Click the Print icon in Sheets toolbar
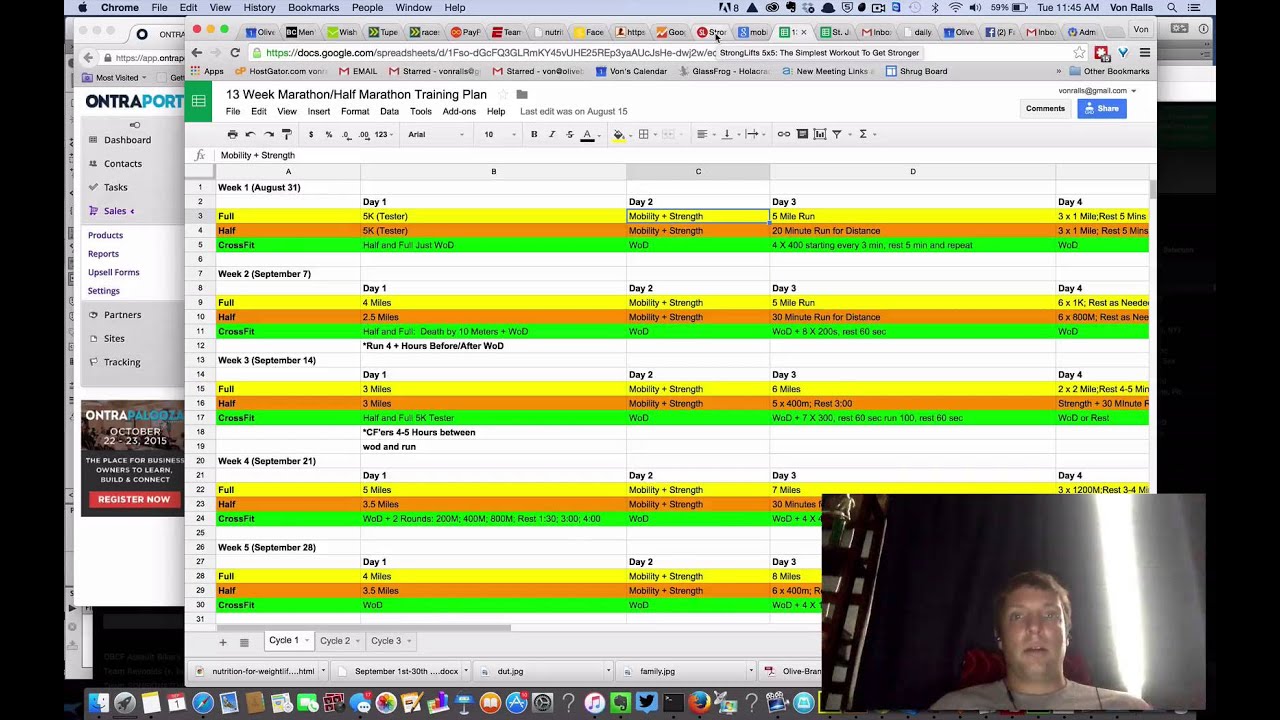This screenshot has height=720, width=1280. (x=232, y=134)
